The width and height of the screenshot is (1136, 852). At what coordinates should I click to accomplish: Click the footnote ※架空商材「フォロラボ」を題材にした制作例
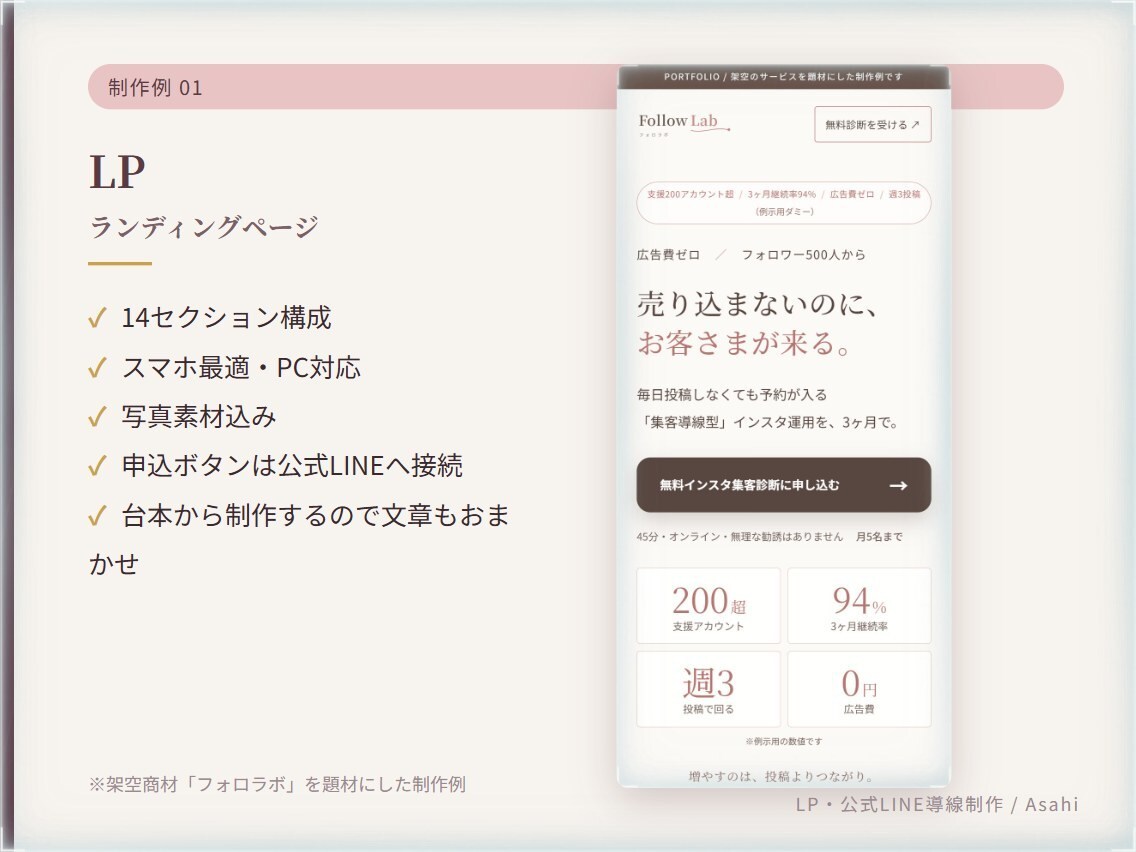pyautogui.click(x=277, y=785)
